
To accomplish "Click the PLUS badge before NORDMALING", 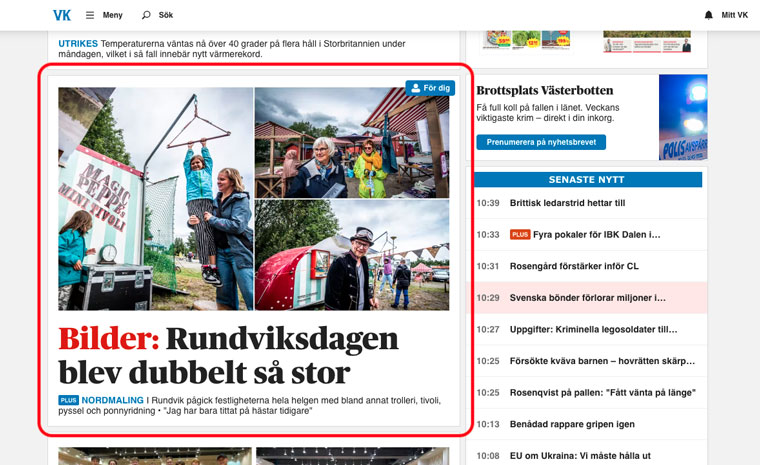I will 68,400.
